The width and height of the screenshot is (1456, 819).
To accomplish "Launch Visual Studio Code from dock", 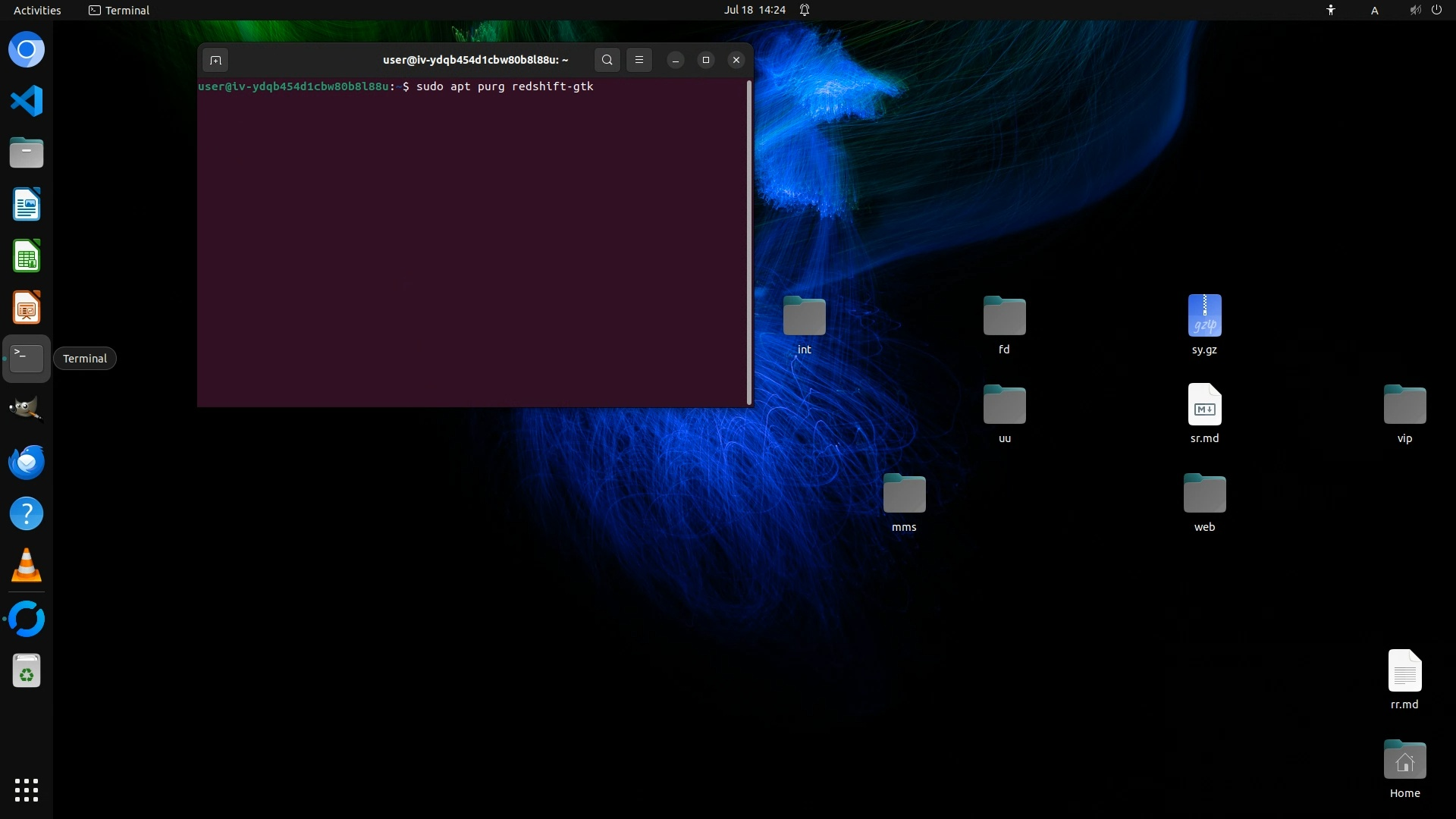I will [27, 101].
